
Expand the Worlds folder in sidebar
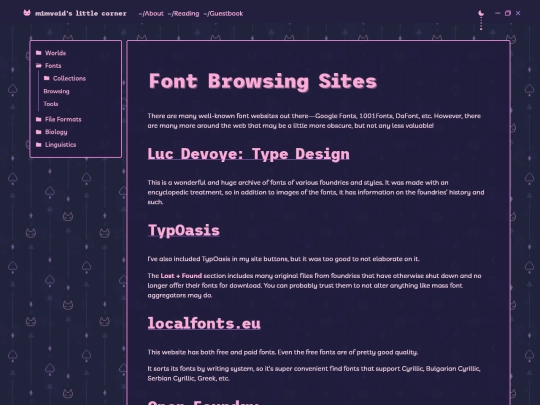tap(55, 53)
